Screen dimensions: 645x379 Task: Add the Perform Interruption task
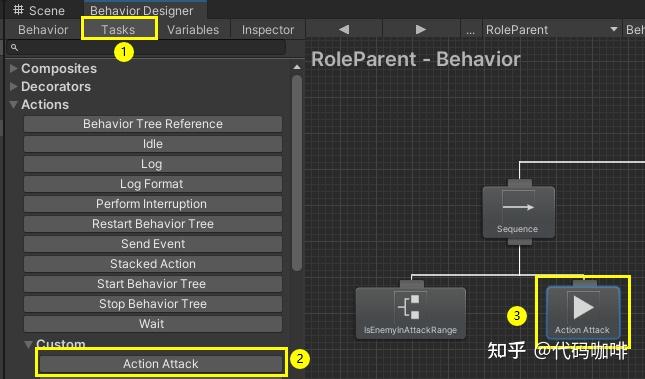point(153,204)
